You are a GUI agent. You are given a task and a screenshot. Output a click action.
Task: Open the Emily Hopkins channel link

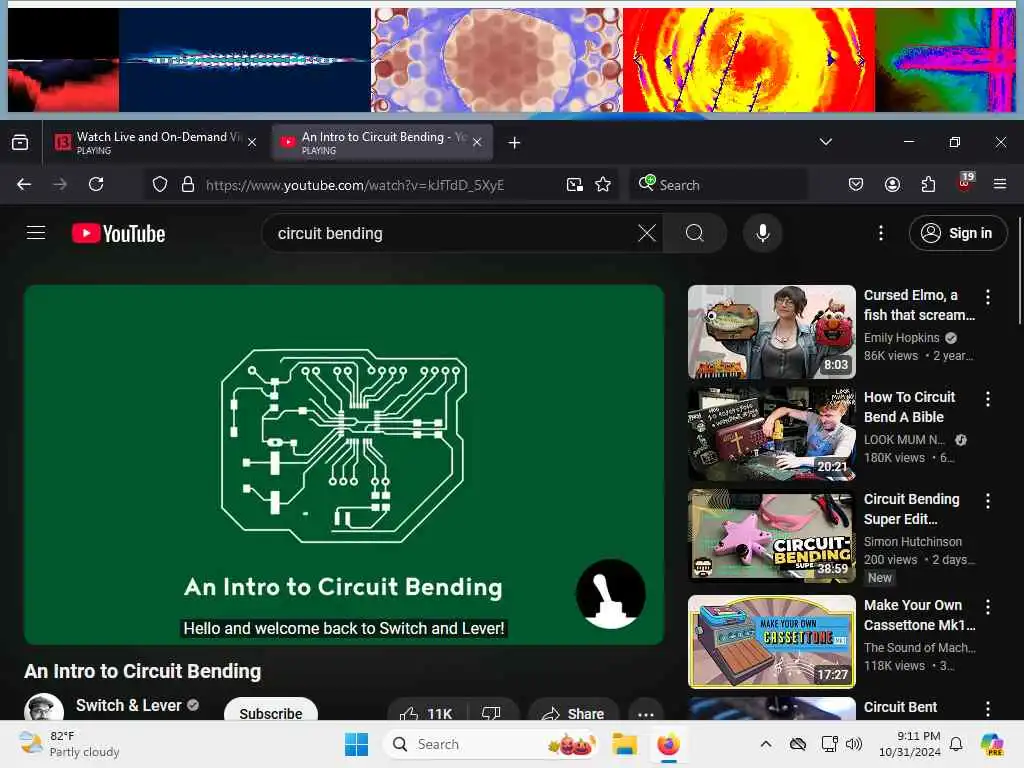pyautogui.click(x=901, y=338)
